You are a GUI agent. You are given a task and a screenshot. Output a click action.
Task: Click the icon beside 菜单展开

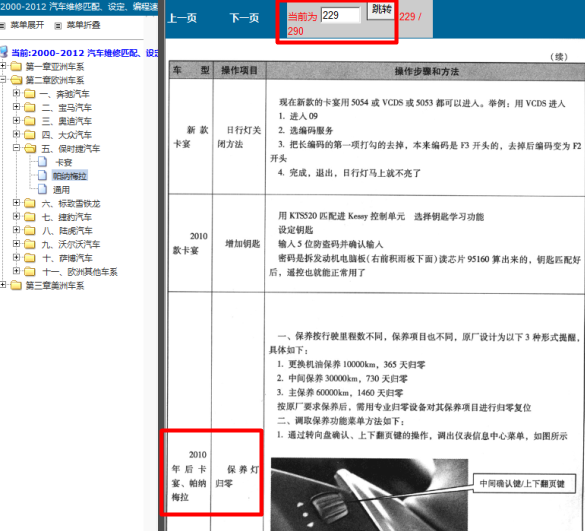3,26
